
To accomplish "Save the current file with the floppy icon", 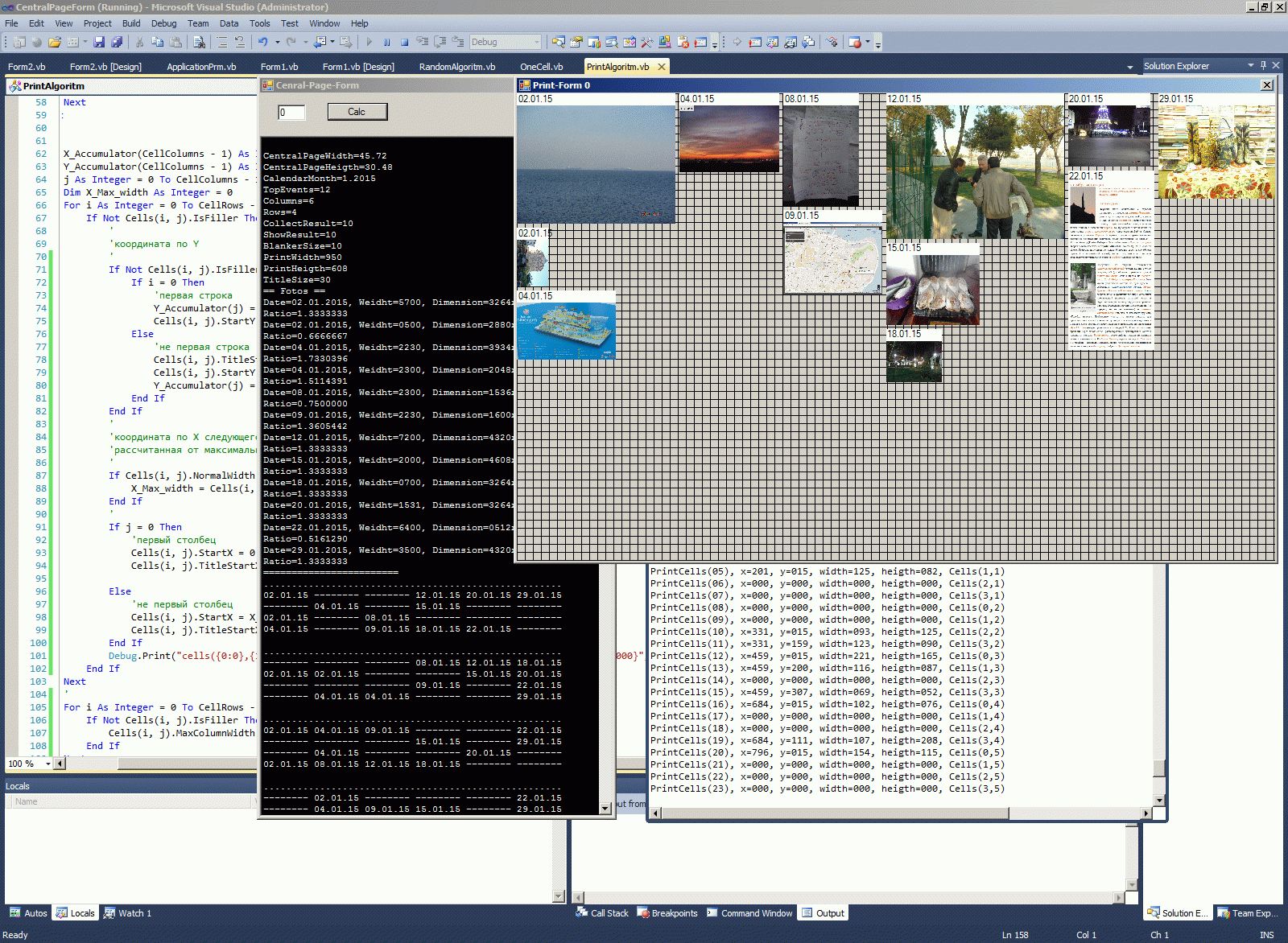I will [99, 42].
